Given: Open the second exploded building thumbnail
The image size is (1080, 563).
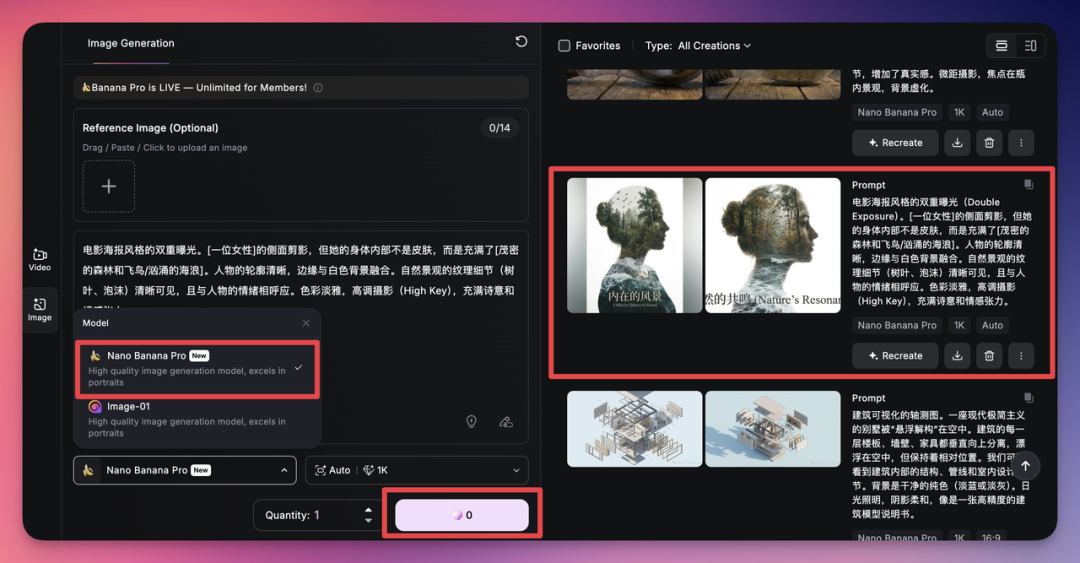Looking at the screenshot, I should [773, 429].
